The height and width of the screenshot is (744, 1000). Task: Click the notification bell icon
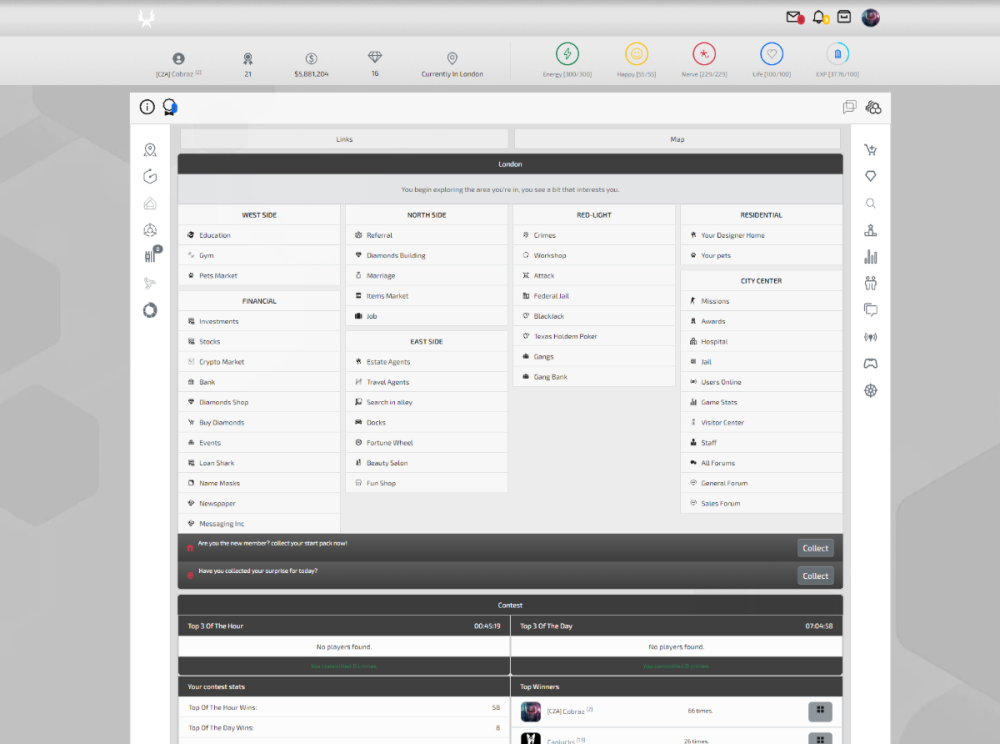coord(820,17)
